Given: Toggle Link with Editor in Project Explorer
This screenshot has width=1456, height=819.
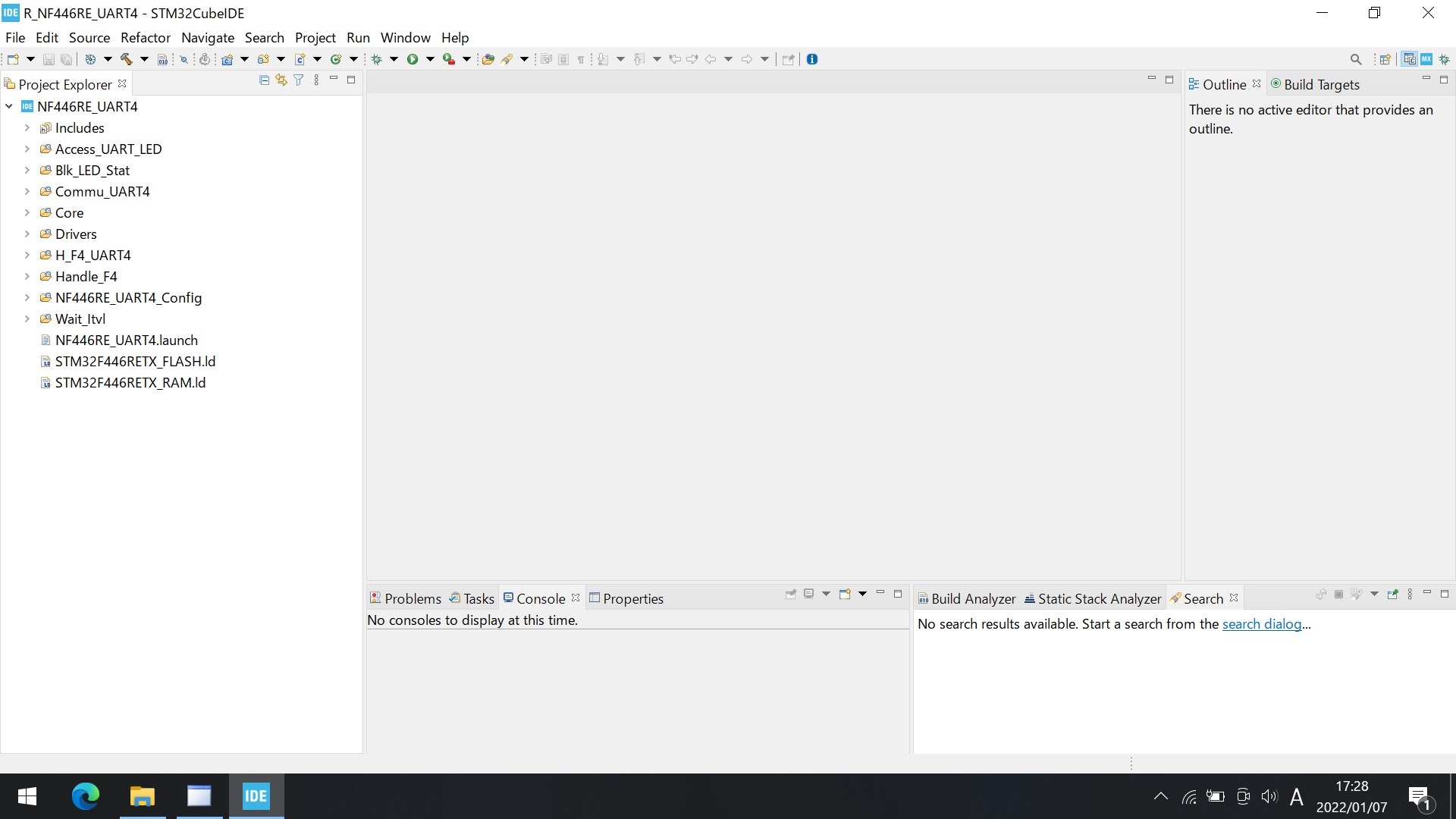Looking at the screenshot, I should tap(281, 80).
